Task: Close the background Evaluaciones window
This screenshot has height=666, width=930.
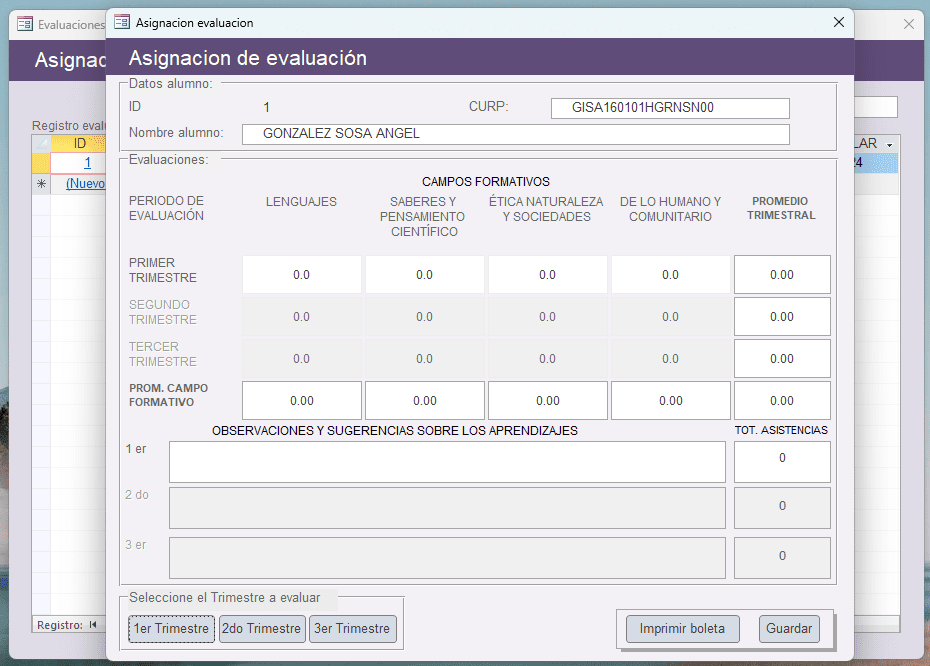Action: coord(909,24)
